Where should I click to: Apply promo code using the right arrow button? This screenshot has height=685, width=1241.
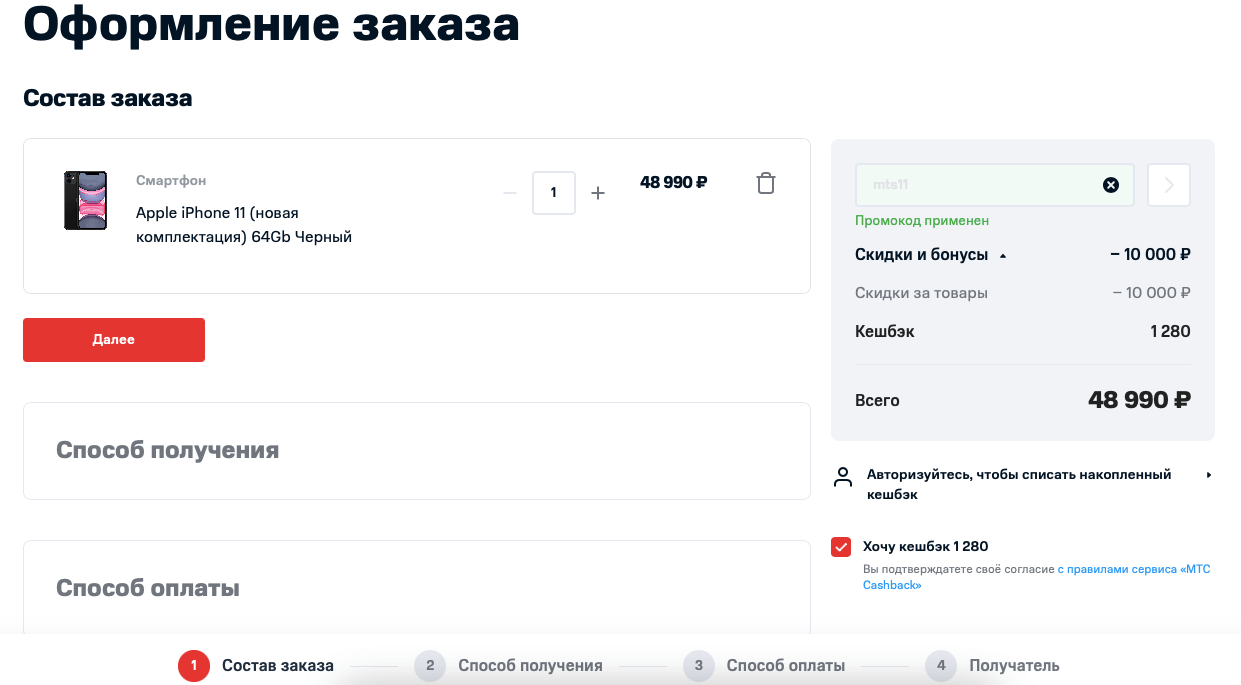(1168, 184)
